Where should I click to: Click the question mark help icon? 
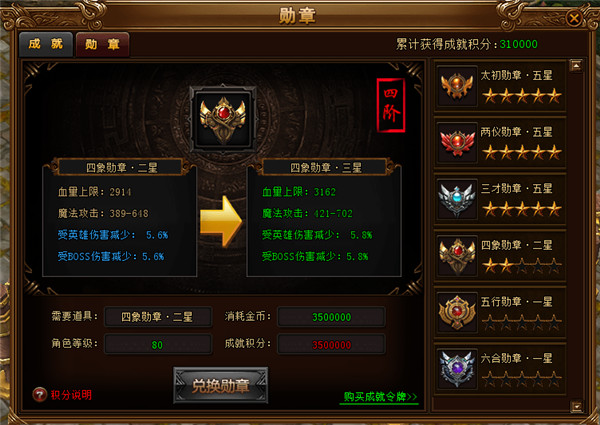pos(39,394)
